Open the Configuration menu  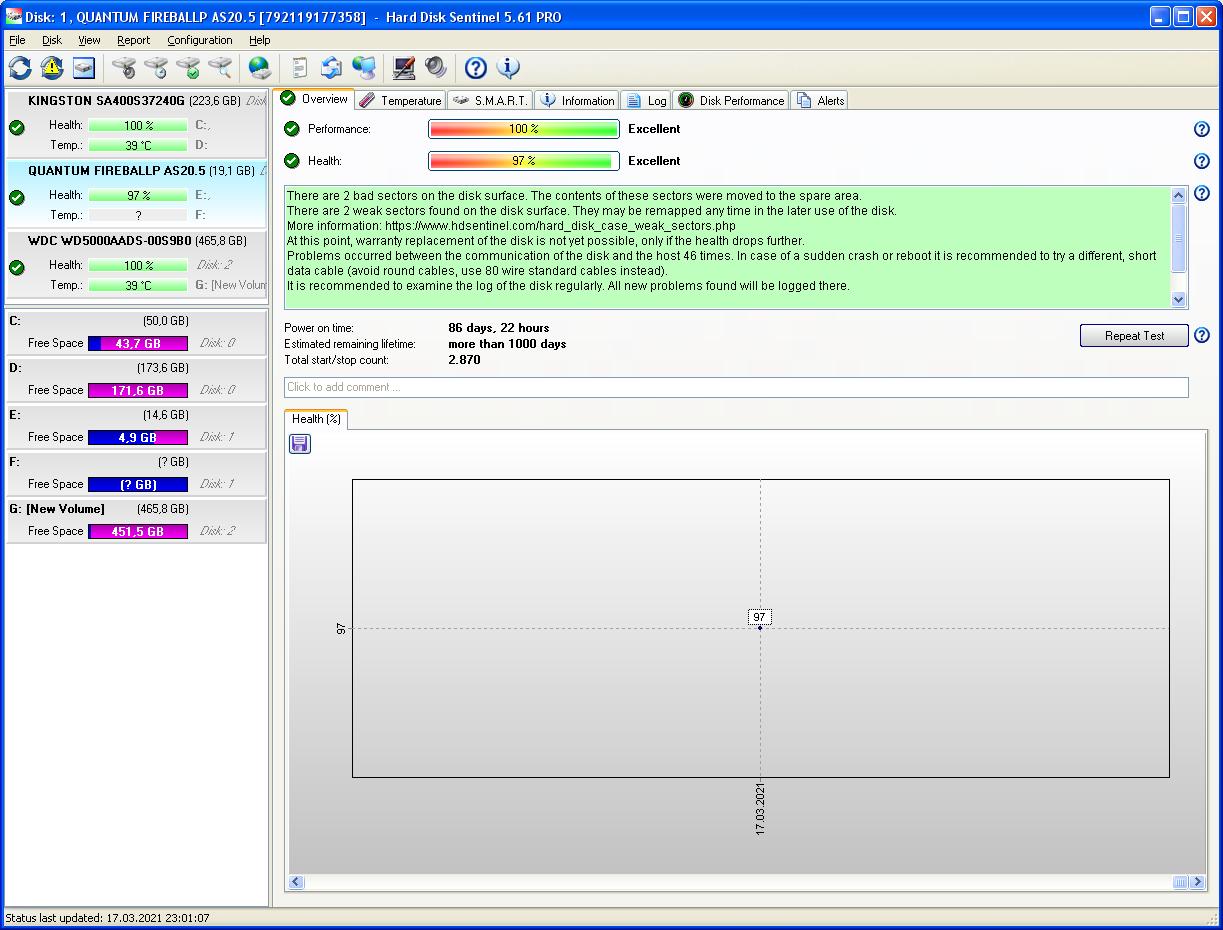[200, 40]
